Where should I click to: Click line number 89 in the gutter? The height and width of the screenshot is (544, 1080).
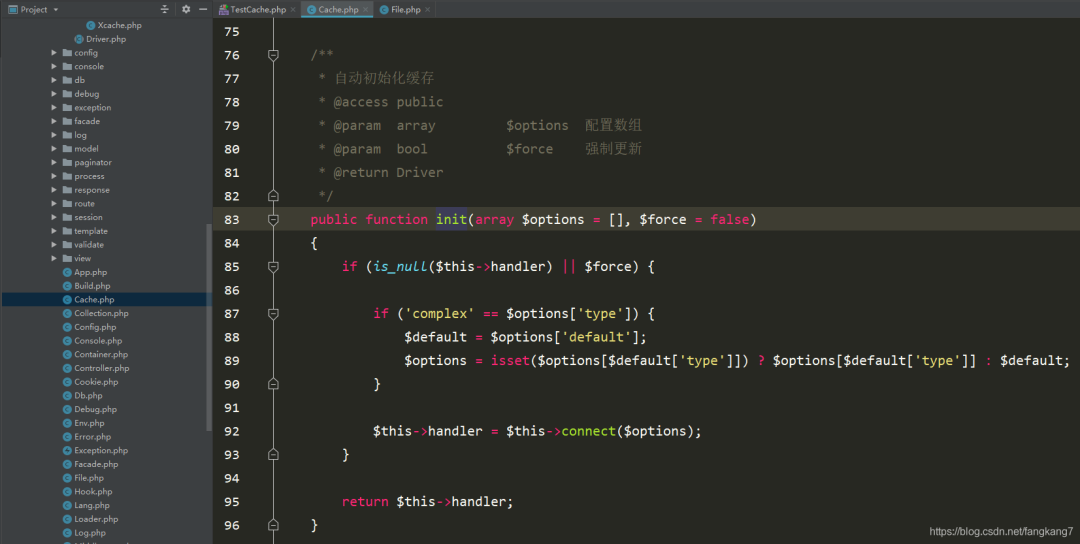(232, 361)
